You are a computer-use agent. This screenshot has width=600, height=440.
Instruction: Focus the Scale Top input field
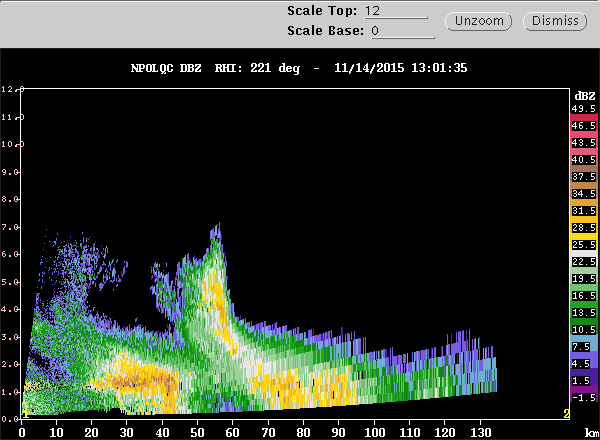click(395, 11)
